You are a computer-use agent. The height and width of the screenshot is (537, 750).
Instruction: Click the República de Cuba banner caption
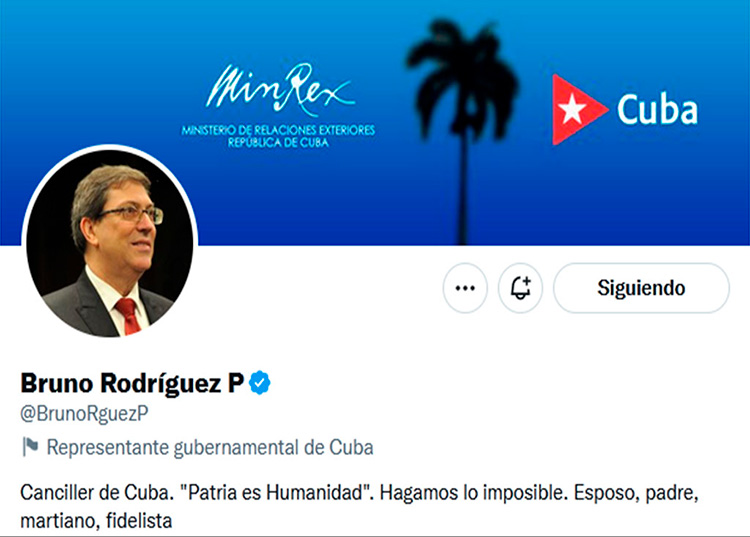pos(278,142)
